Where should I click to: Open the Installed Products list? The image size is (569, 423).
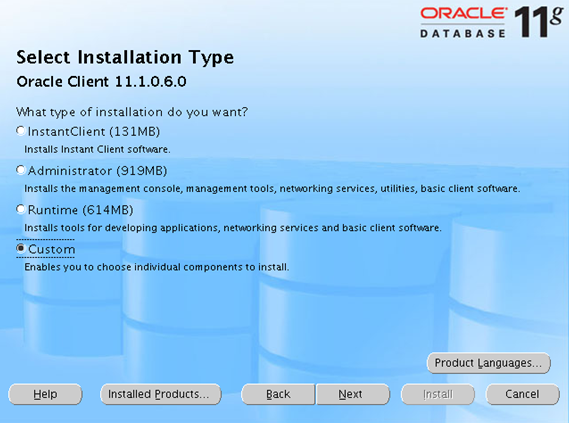tap(160, 394)
